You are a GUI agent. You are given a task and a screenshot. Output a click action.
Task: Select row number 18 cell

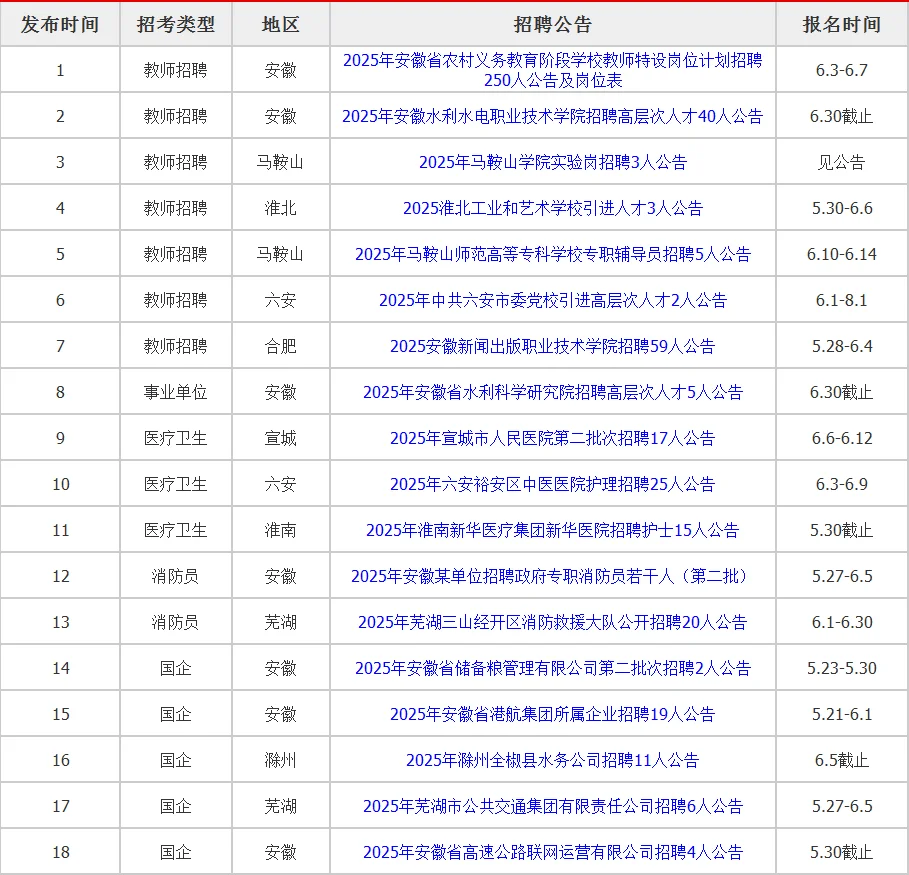pos(60,852)
